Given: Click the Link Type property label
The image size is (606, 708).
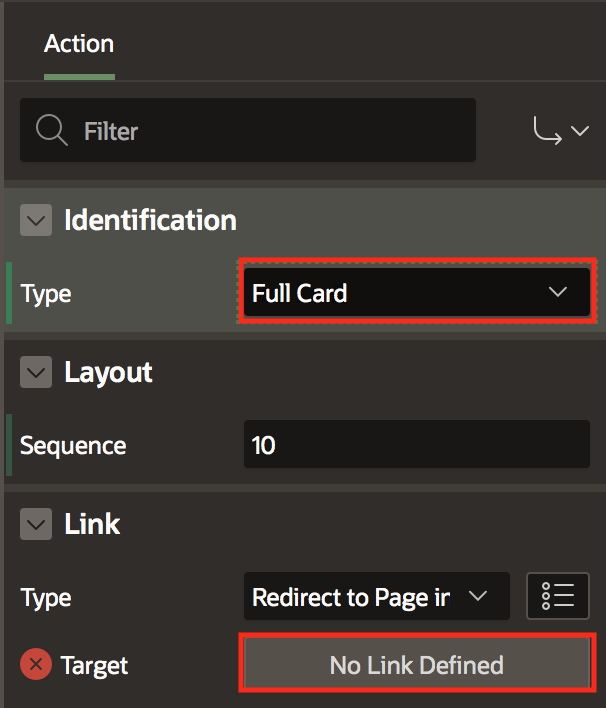Looking at the screenshot, I should click(x=46, y=598).
